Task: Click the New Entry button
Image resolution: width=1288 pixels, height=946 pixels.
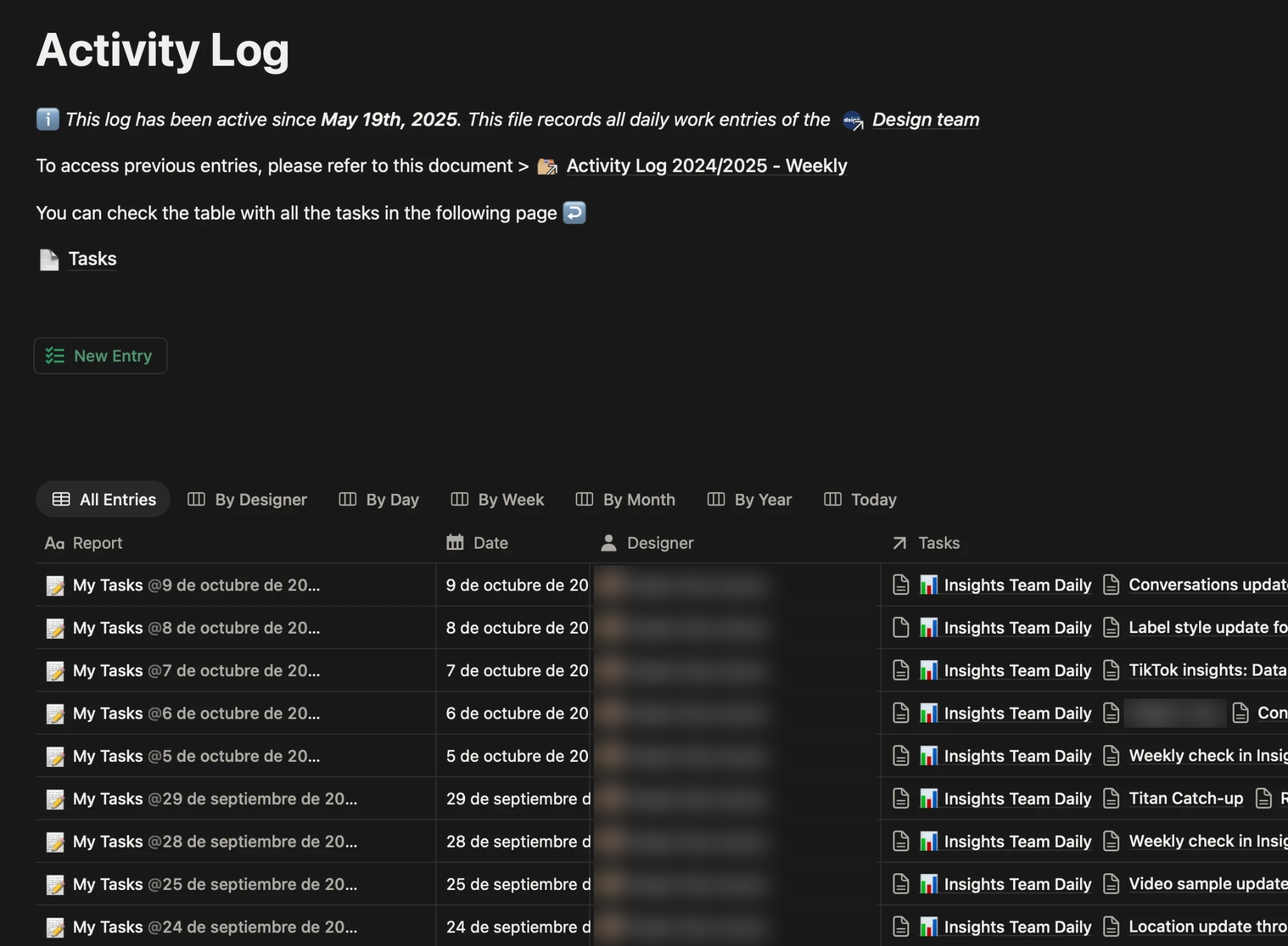Action: (100, 355)
